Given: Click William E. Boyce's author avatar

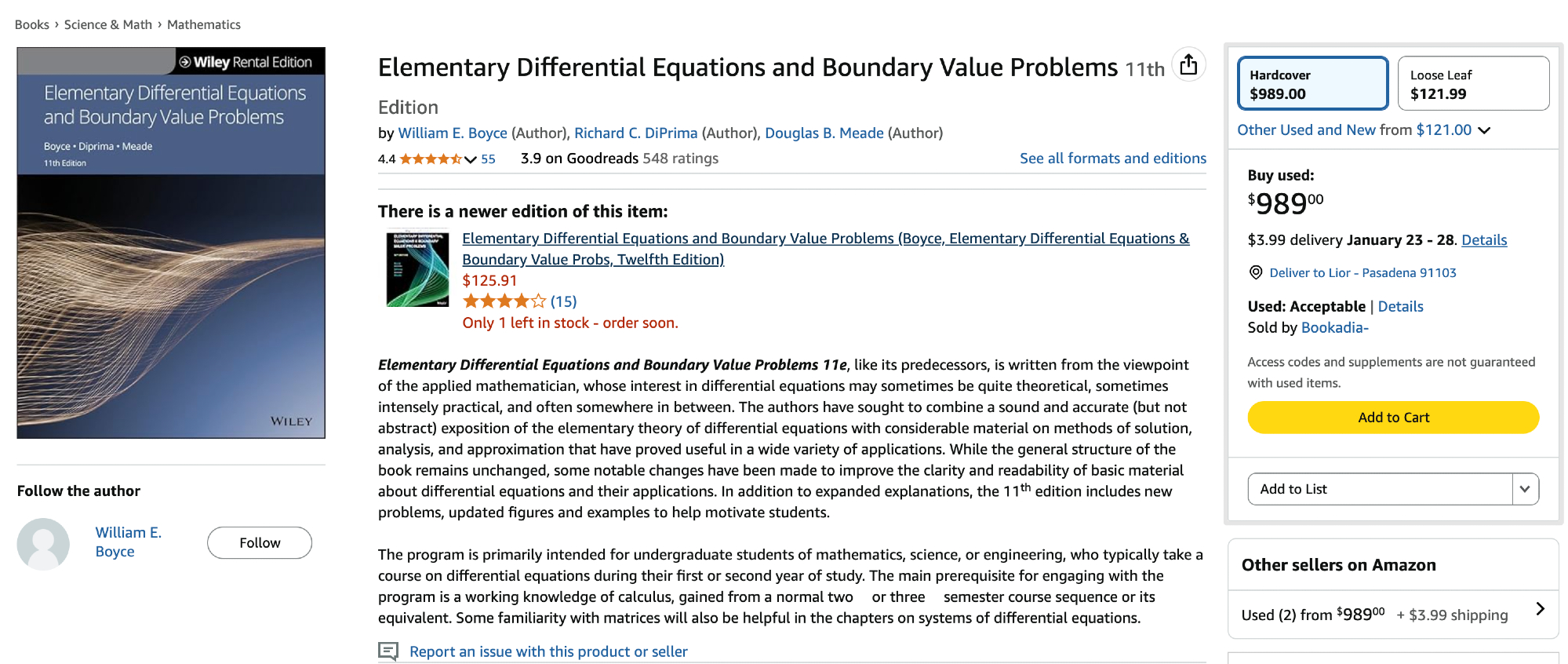Looking at the screenshot, I should [x=43, y=543].
